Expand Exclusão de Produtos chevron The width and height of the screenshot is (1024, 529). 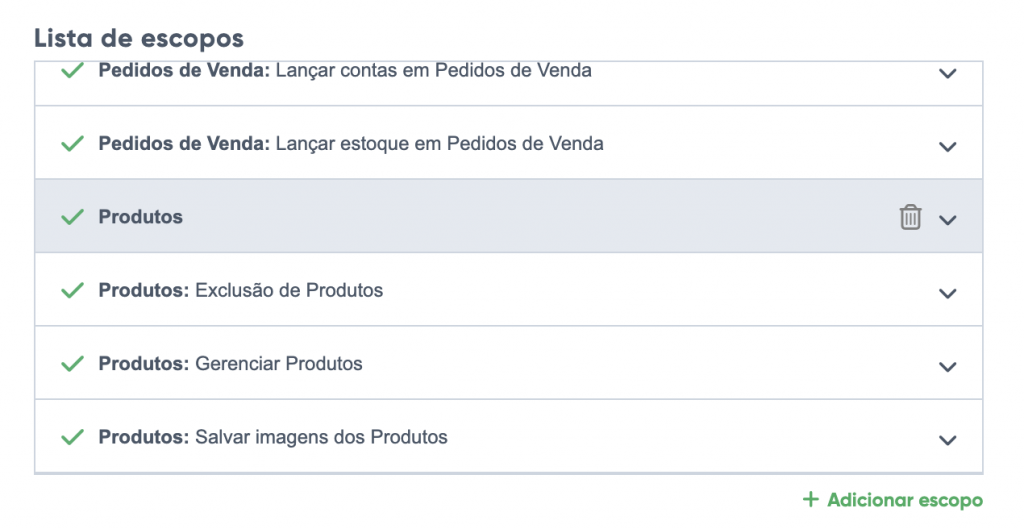948,293
